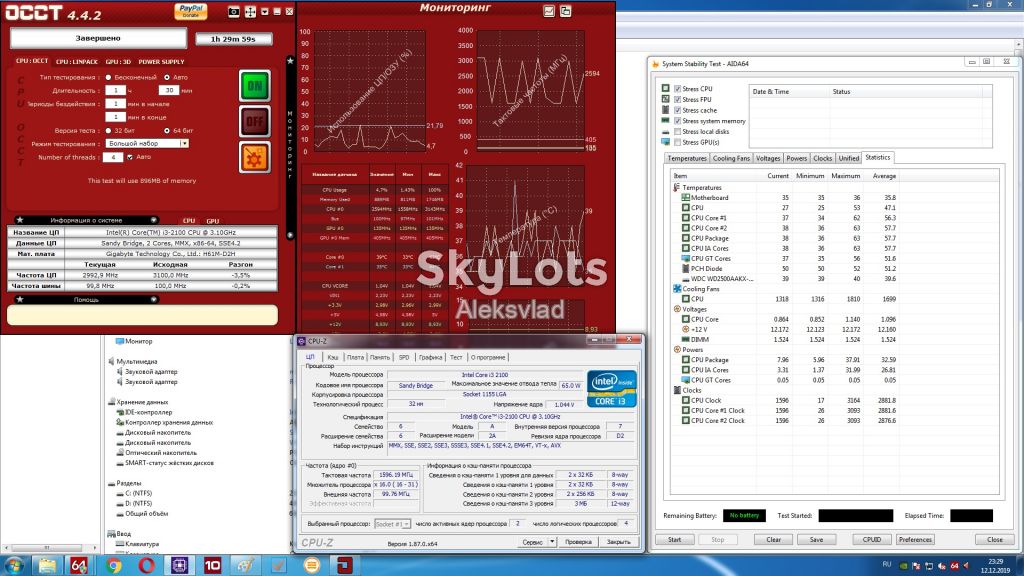Click the Number of threads input field

point(113,157)
